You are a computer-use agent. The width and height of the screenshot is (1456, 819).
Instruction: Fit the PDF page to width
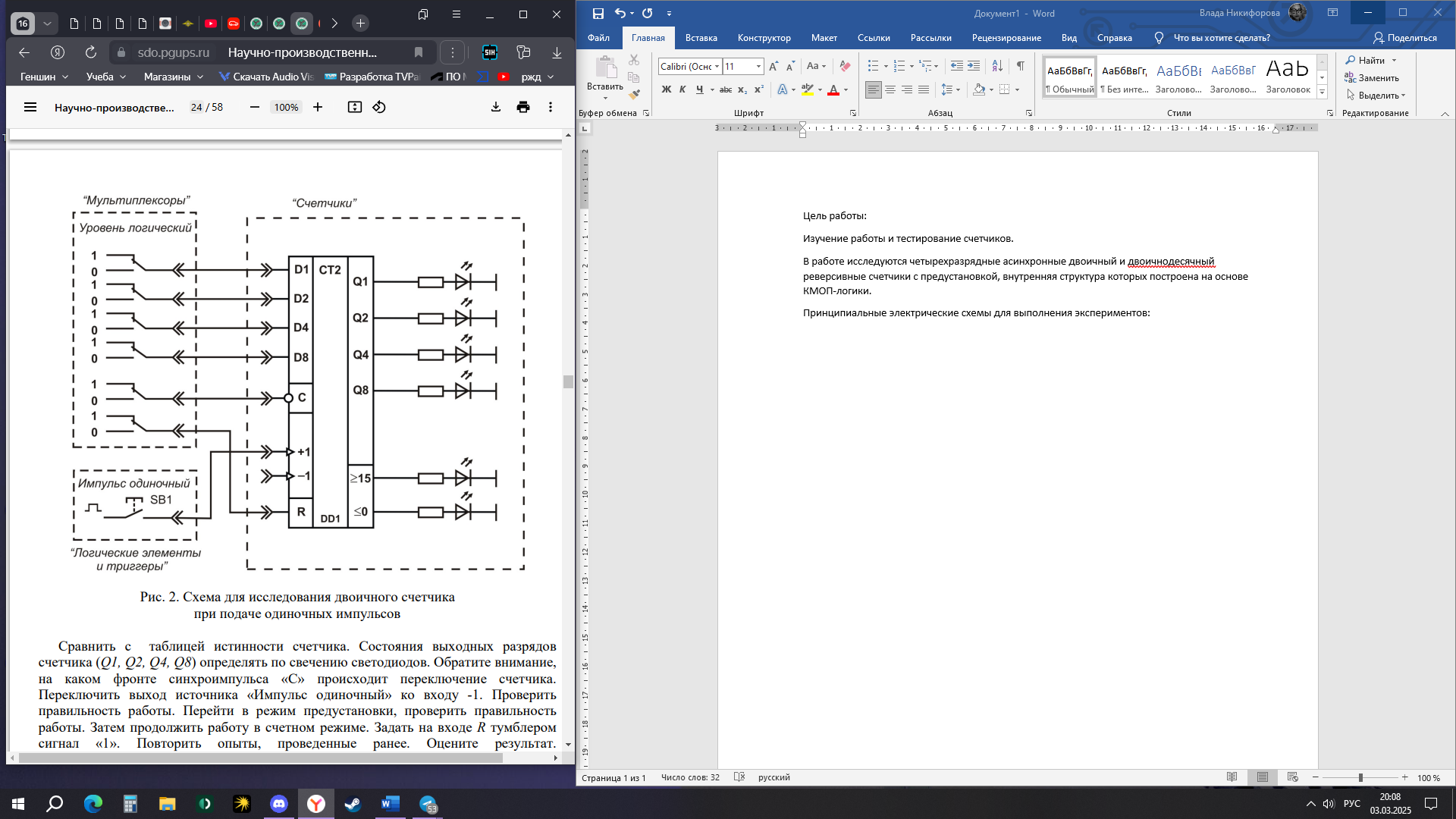[x=354, y=108]
